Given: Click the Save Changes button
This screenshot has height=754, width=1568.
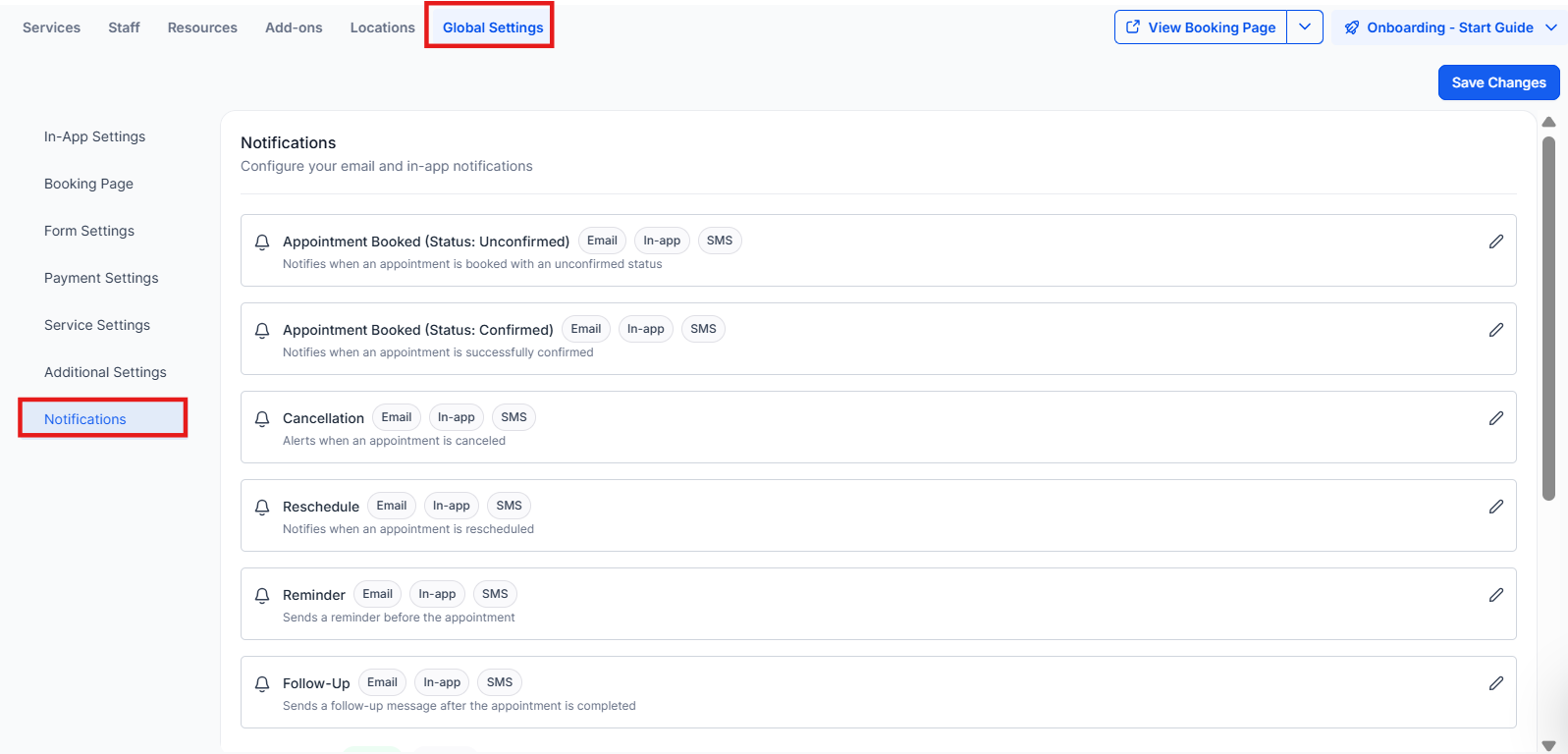Looking at the screenshot, I should (1498, 82).
